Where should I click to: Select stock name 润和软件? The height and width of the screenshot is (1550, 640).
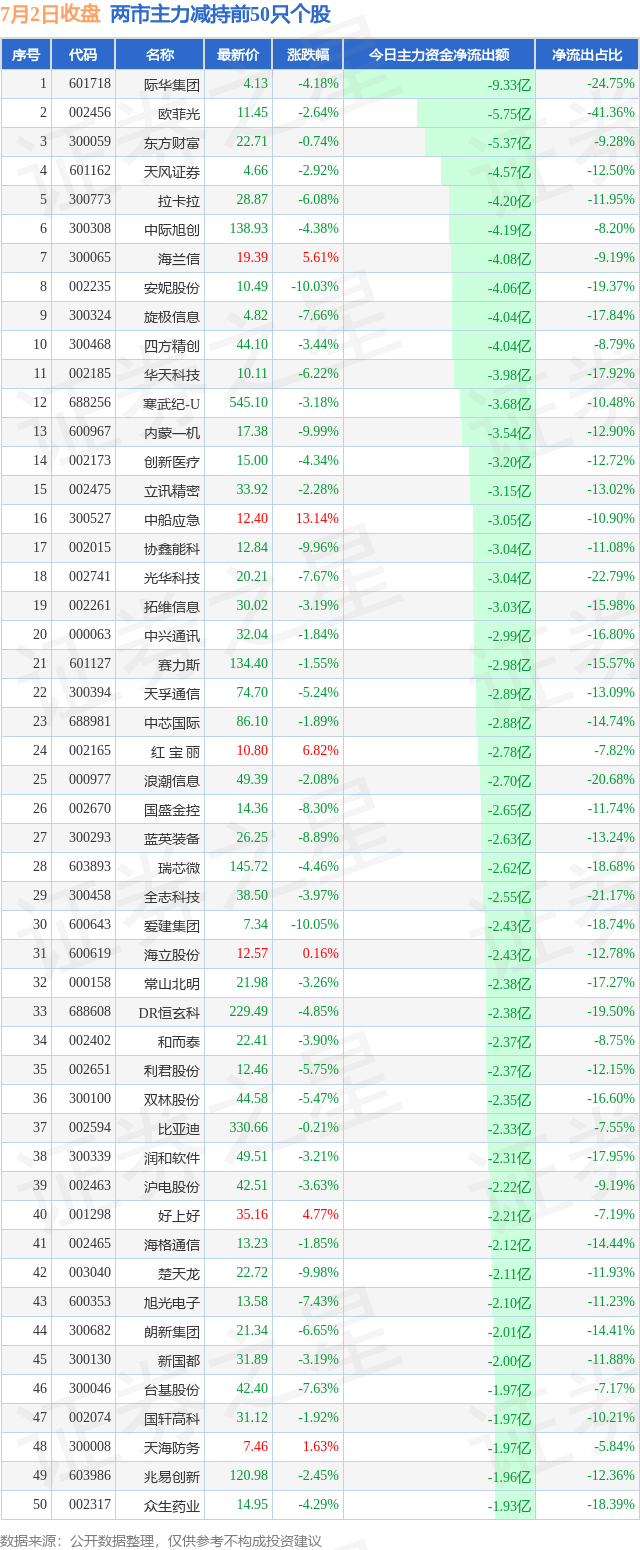(x=172, y=1157)
